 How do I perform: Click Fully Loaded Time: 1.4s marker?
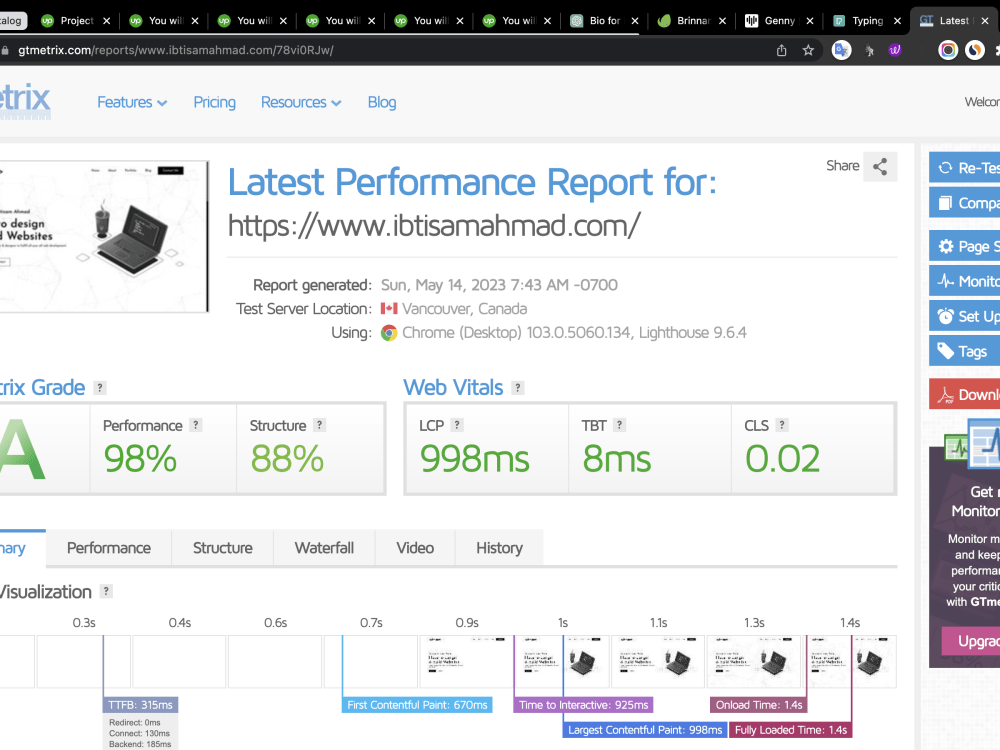click(x=791, y=730)
